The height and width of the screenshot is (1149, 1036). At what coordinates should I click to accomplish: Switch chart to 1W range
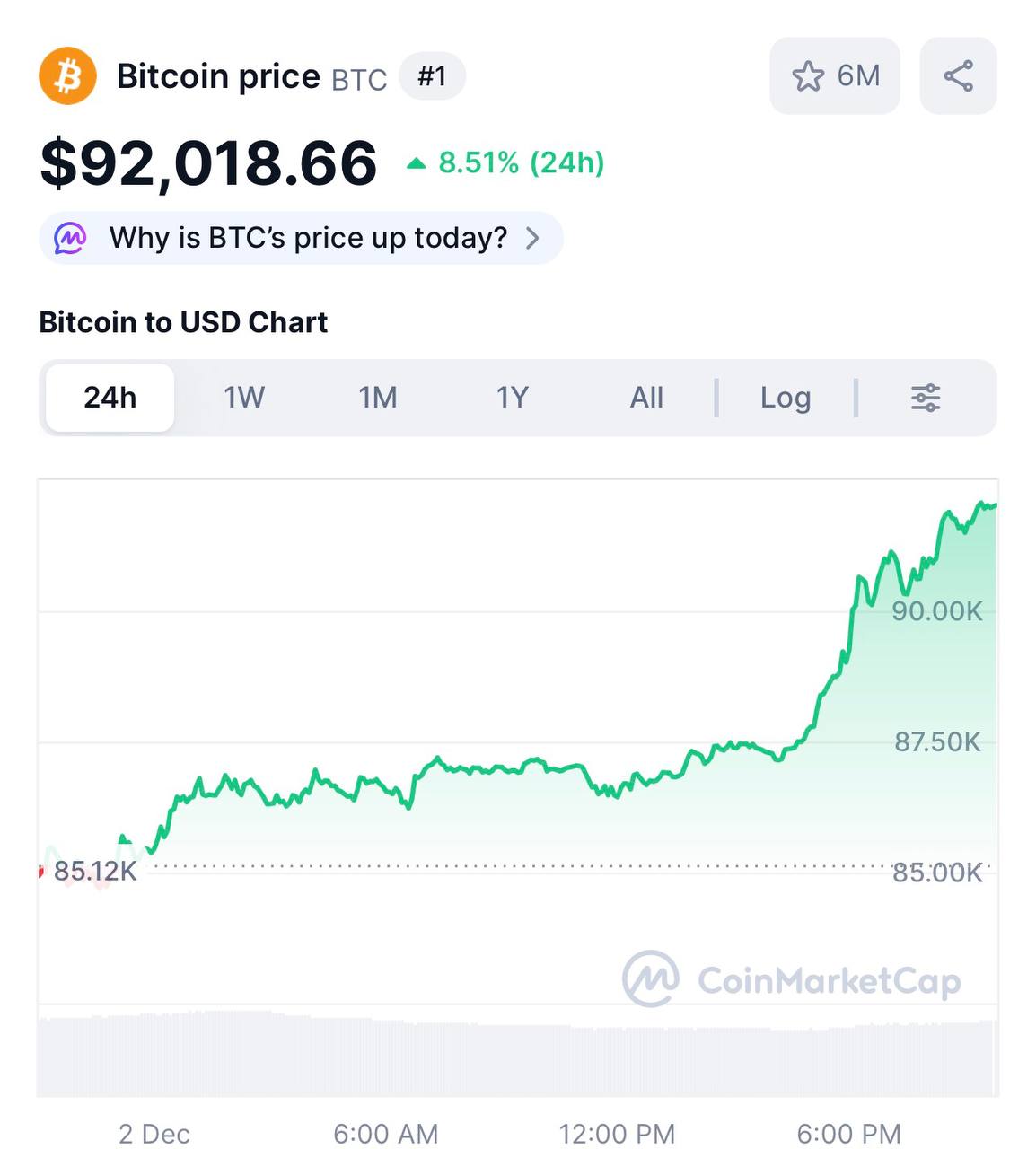pos(244,398)
